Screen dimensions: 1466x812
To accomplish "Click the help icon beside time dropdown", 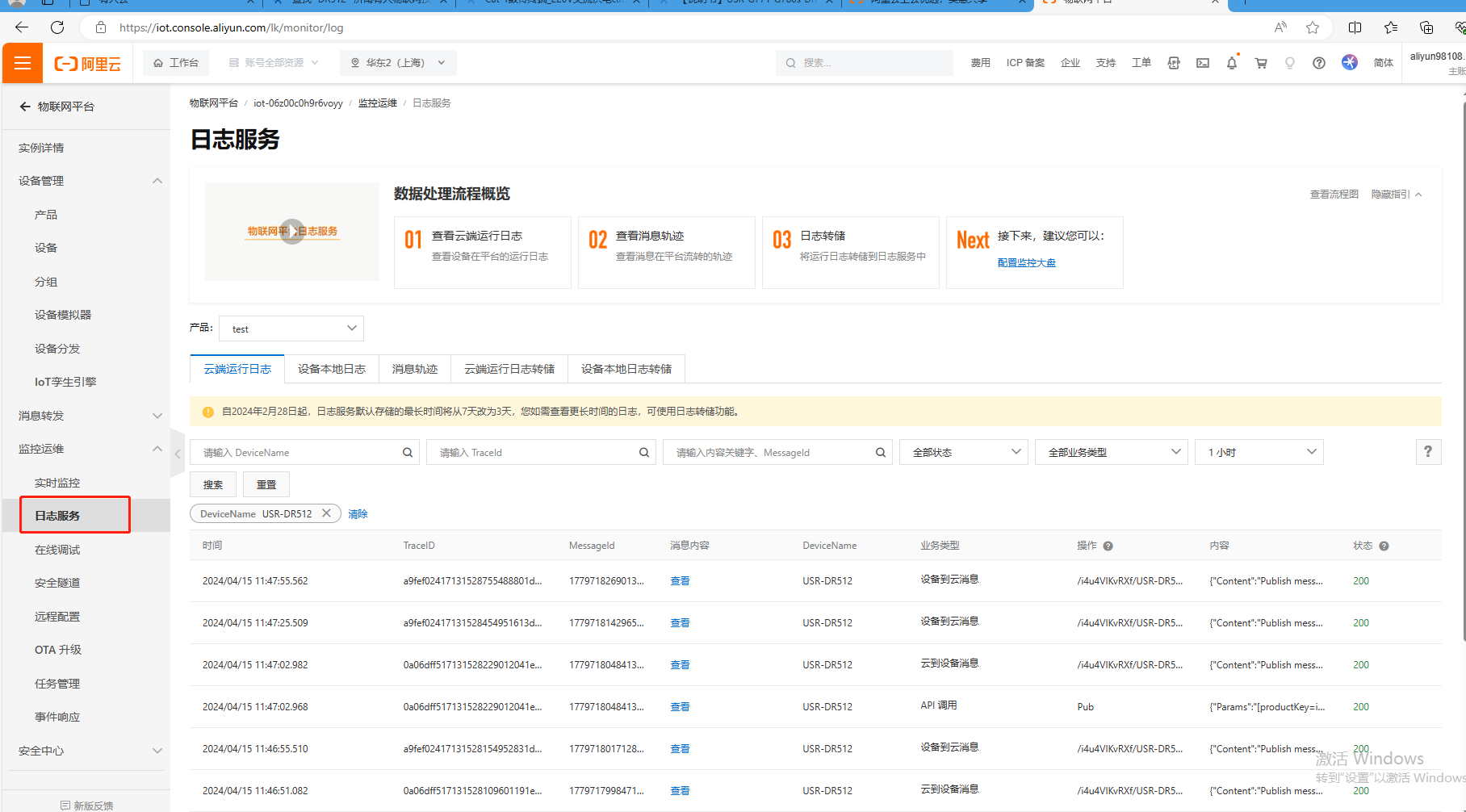I will point(1427,452).
